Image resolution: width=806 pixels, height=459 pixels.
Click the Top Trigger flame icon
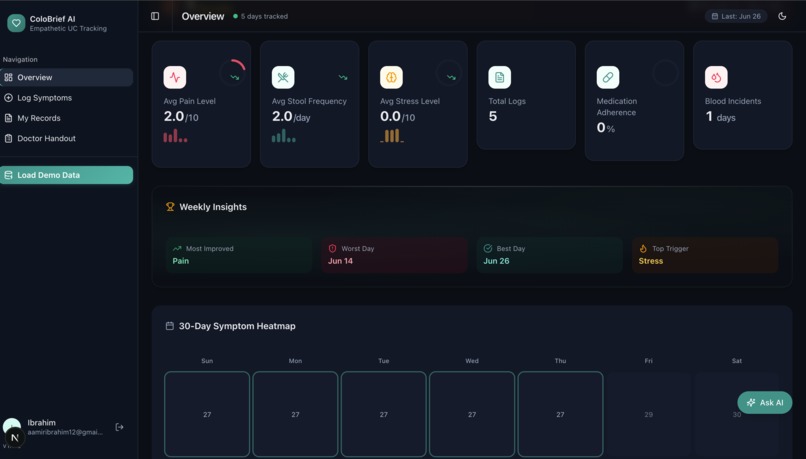pos(643,248)
